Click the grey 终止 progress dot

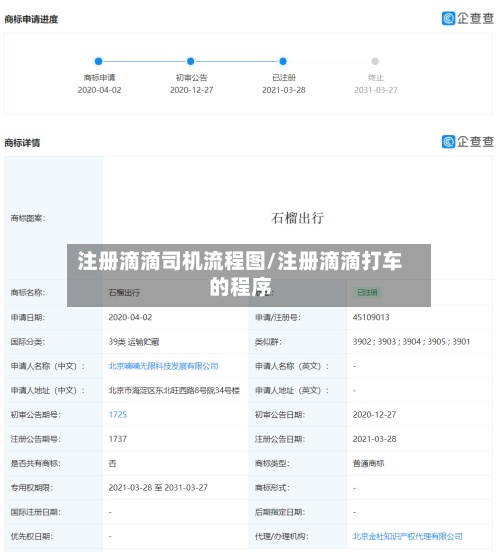pyautogui.click(x=375, y=61)
